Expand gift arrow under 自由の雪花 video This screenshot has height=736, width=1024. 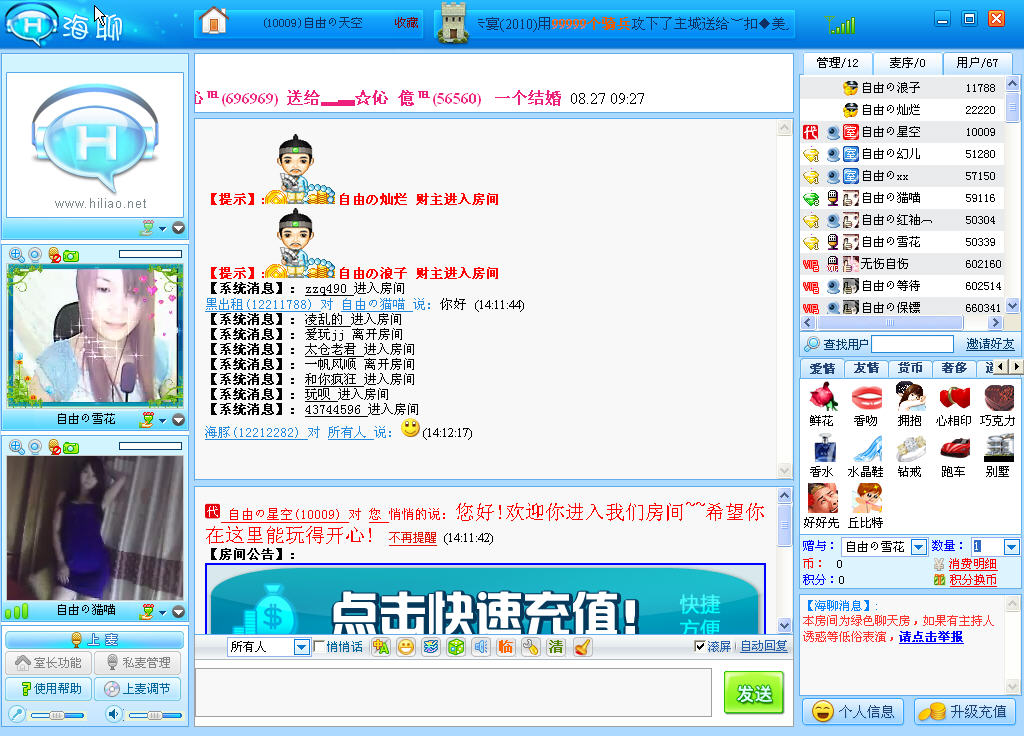pyautogui.click(x=163, y=420)
